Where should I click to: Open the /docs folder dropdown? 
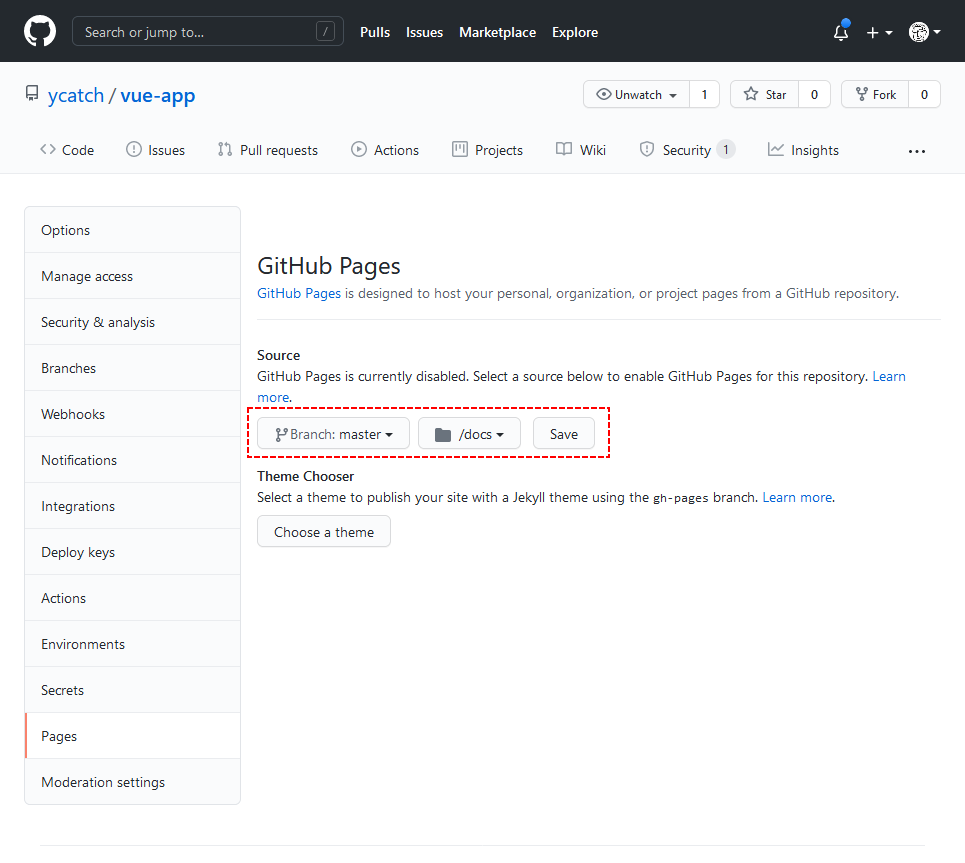point(469,434)
